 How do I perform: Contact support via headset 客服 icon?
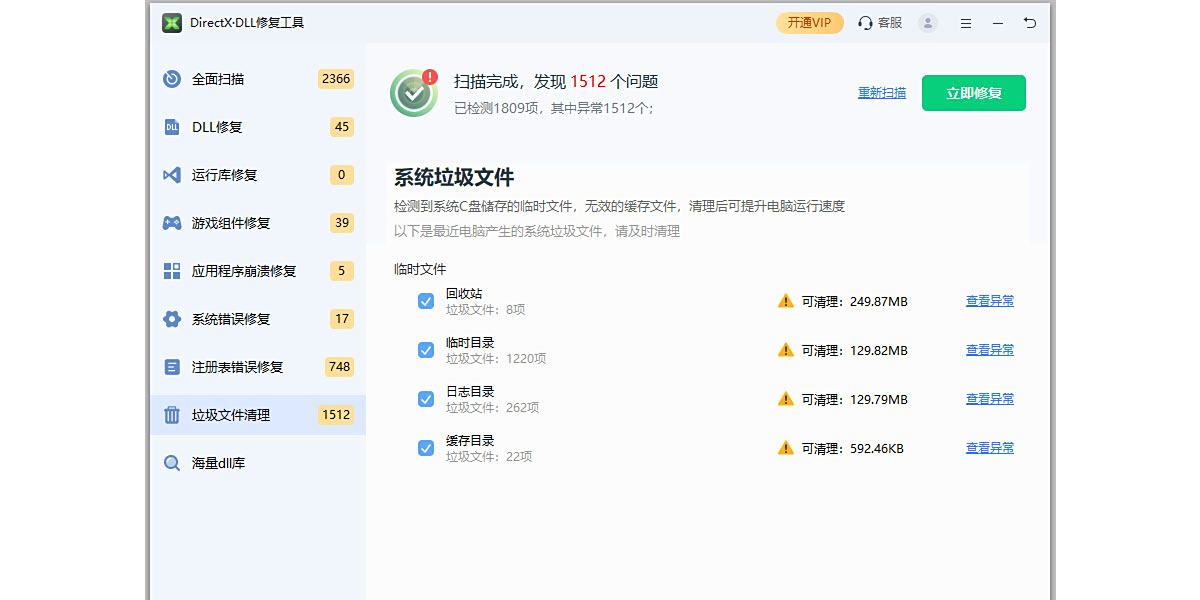click(x=866, y=23)
